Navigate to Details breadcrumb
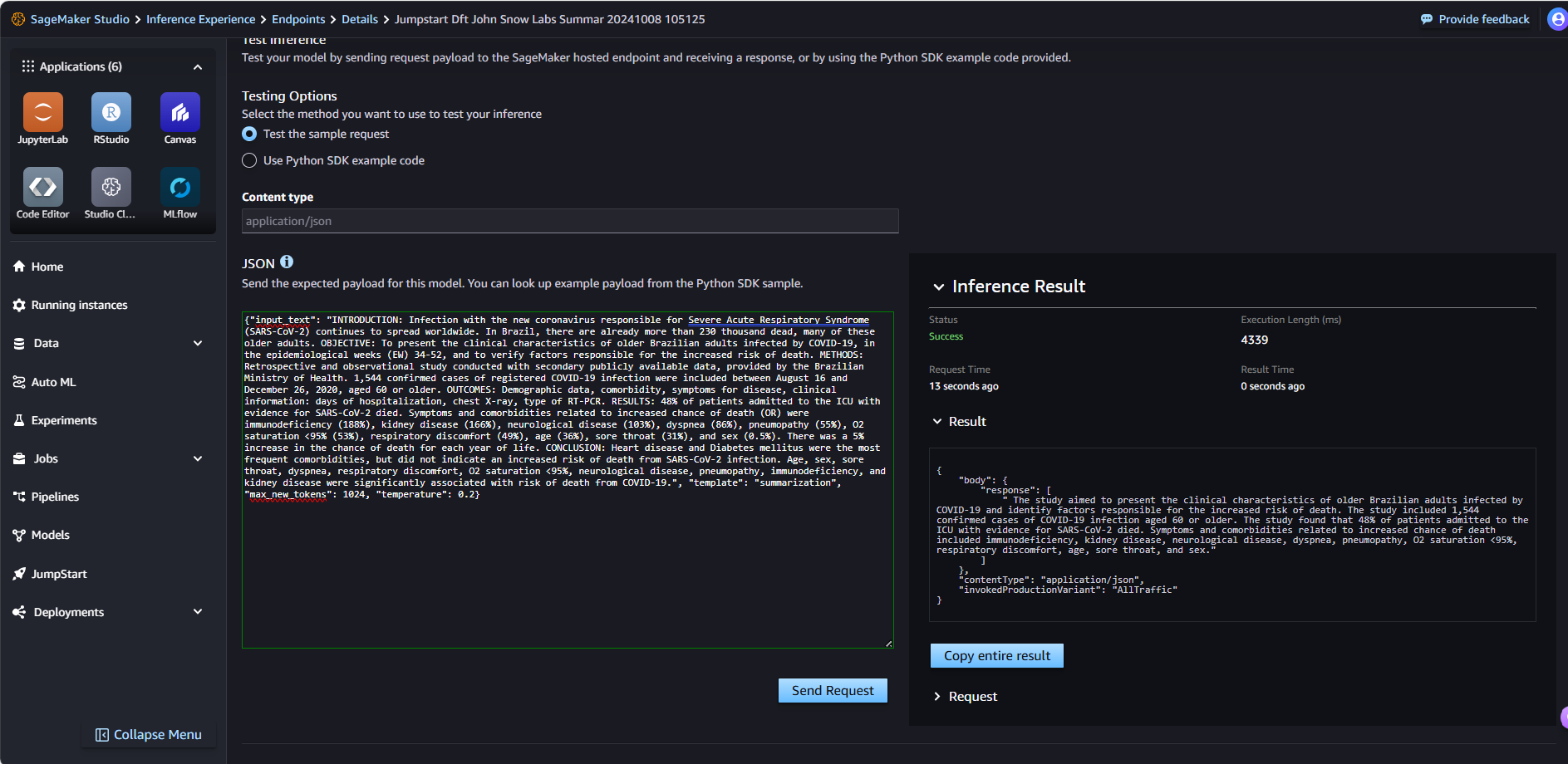The width and height of the screenshot is (1568, 764). [x=360, y=19]
